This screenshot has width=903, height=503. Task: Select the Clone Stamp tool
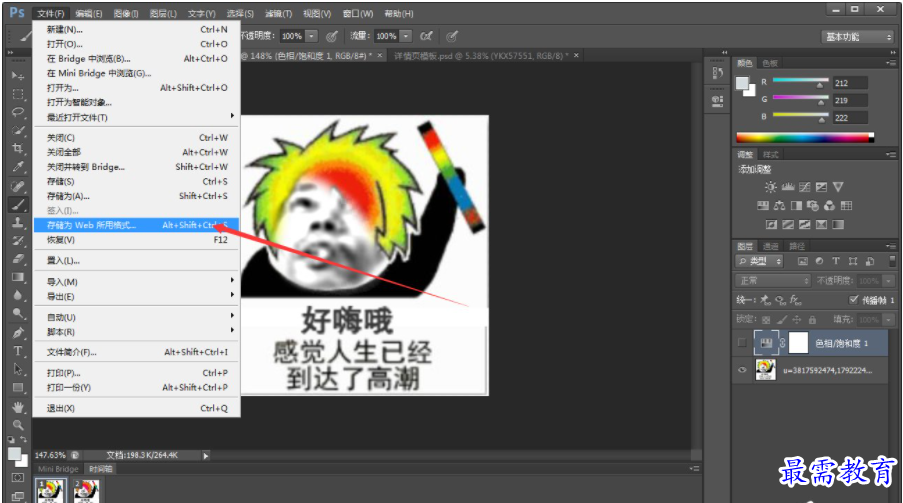(x=18, y=222)
